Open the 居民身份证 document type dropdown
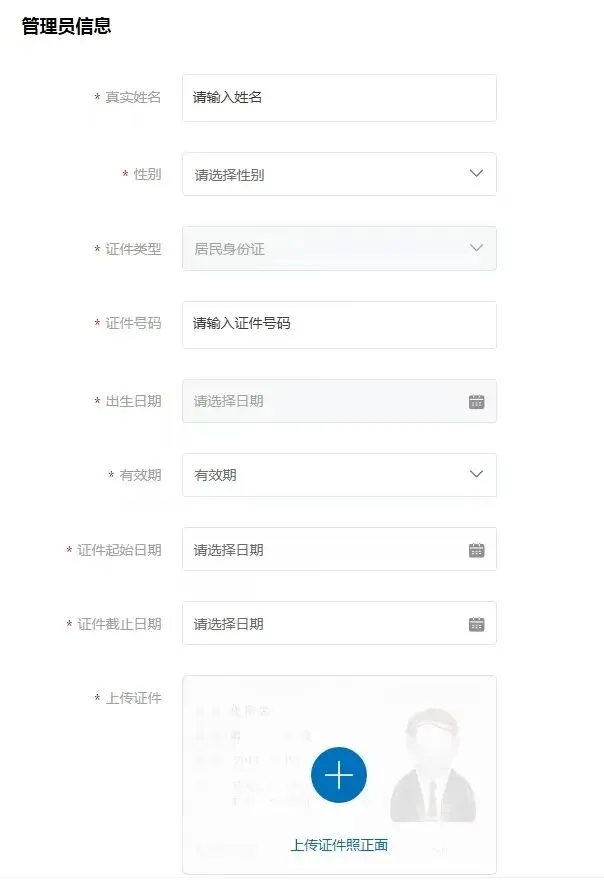 coord(339,248)
